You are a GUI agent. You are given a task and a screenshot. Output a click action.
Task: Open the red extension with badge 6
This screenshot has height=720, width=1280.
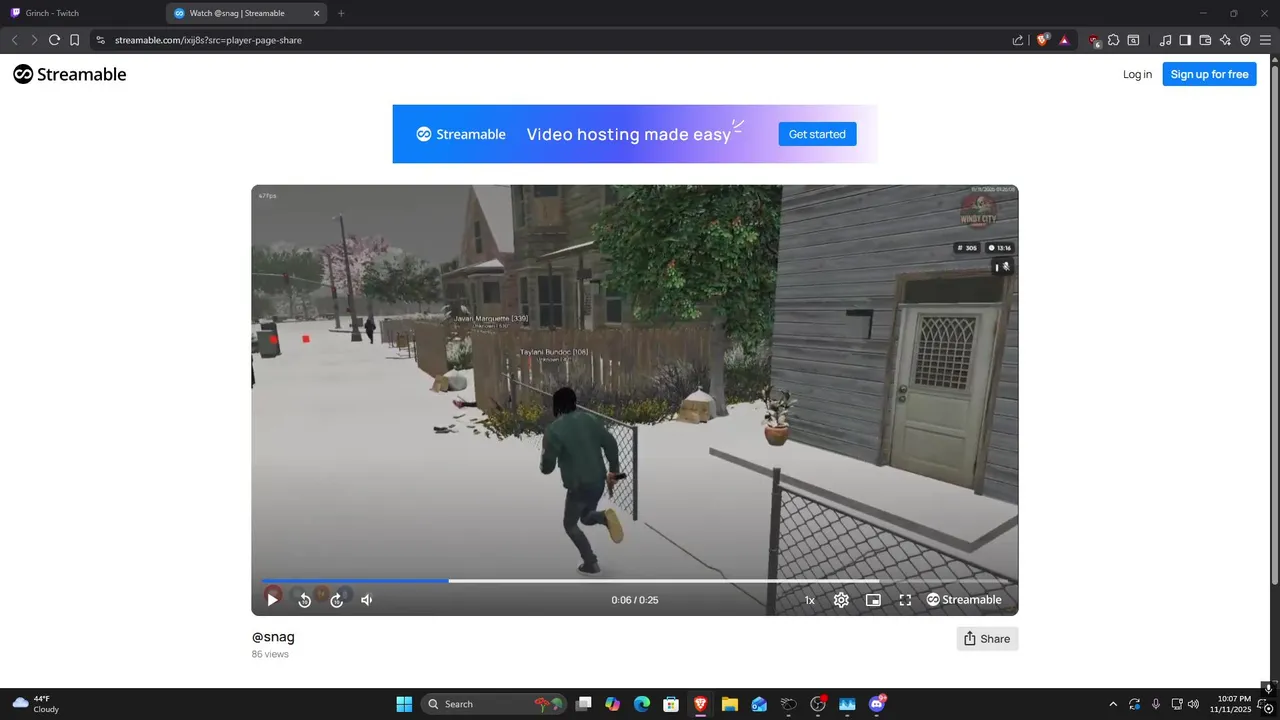pos(1095,40)
